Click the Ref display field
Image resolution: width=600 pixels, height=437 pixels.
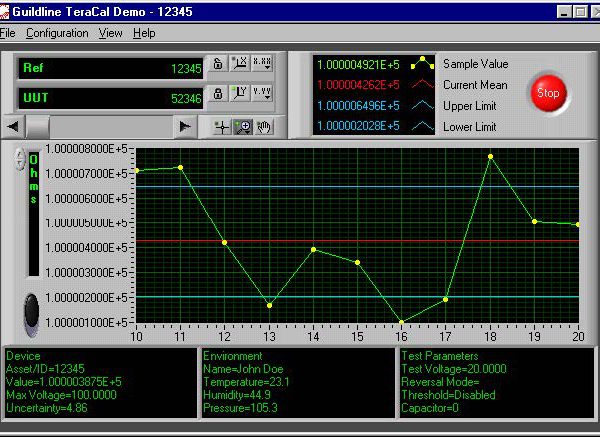(111, 68)
